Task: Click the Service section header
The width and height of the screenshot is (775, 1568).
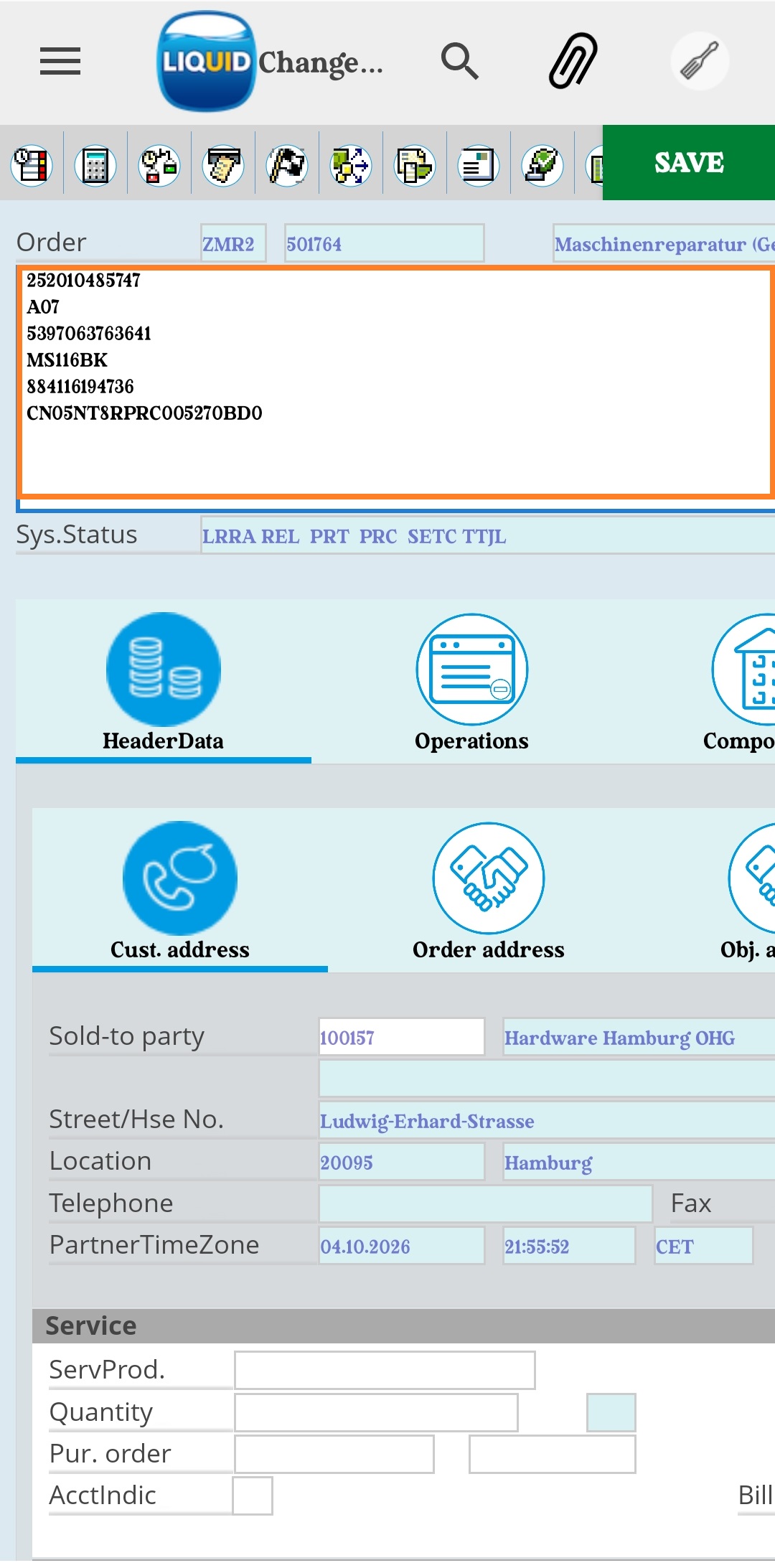Action: pyautogui.click(x=403, y=1325)
